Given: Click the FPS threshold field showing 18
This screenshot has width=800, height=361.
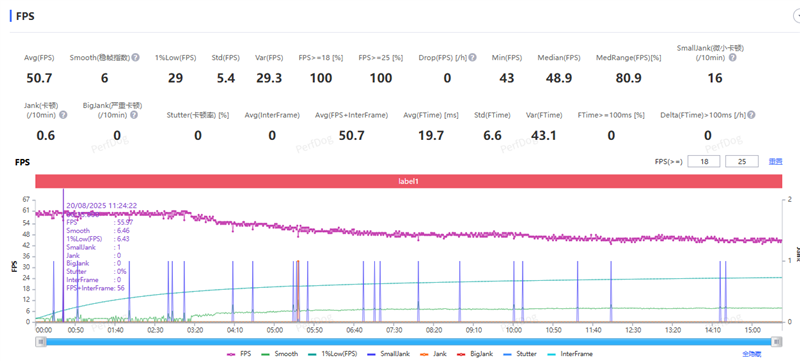Looking at the screenshot, I should pyautogui.click(x=704, y=162).
